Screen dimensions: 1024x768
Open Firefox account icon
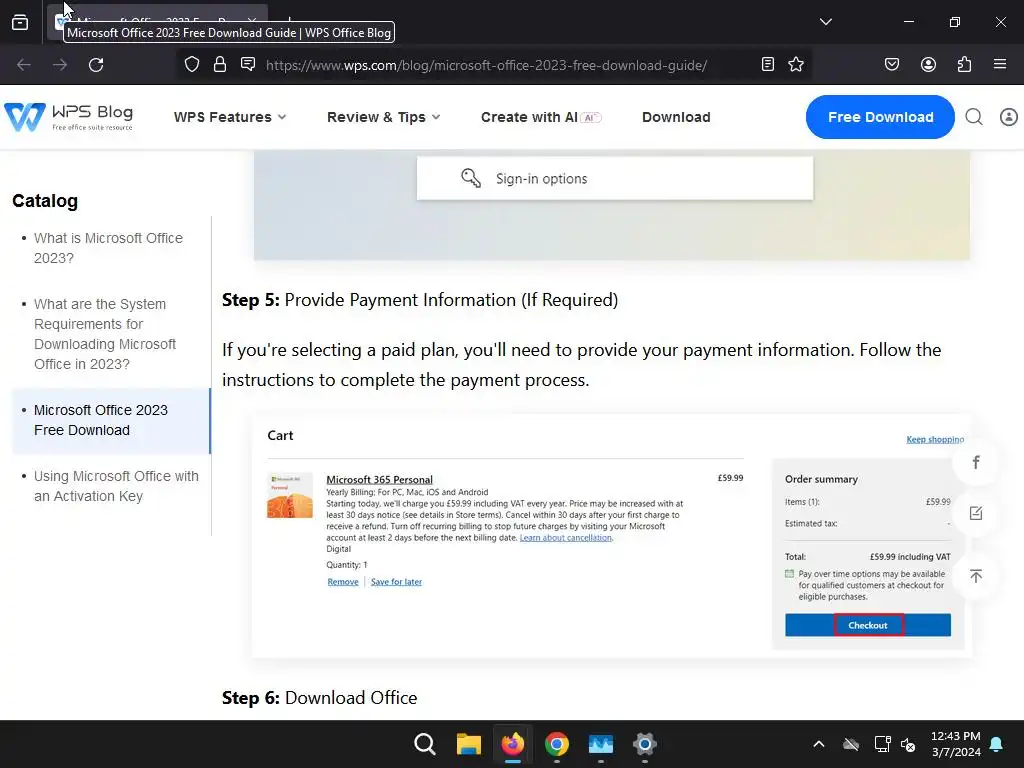tap(928, 64)
